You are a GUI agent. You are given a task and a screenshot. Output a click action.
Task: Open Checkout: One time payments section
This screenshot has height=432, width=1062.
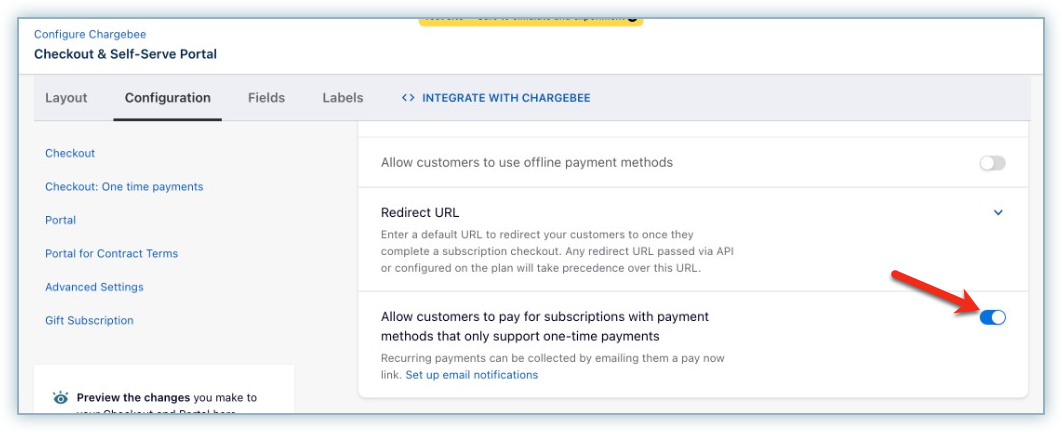(124, 186)
